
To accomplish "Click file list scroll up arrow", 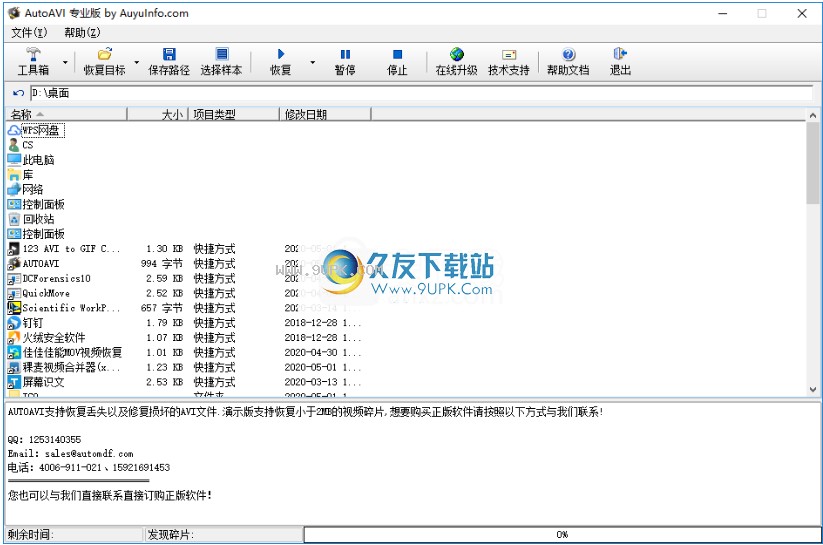I will pyautogui.click(x=813, y=115).
